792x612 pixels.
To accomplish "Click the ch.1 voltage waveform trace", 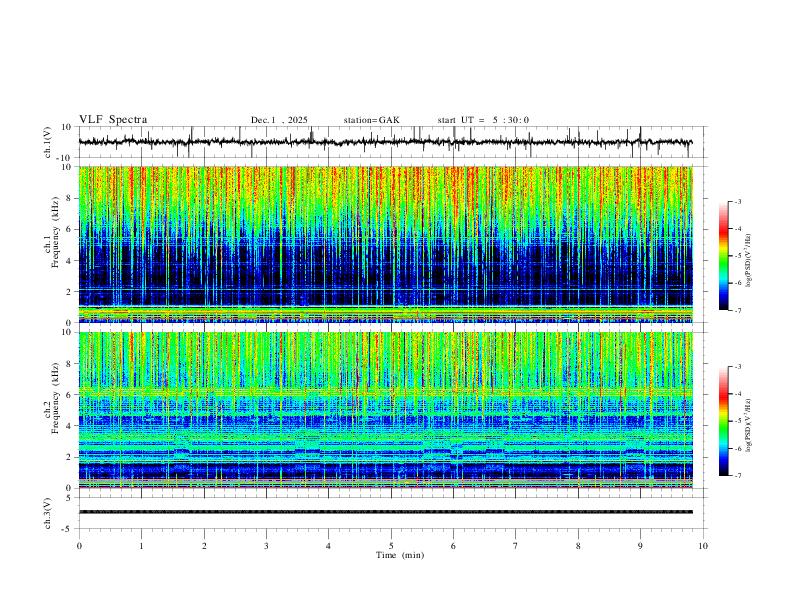I will point(385,142).
